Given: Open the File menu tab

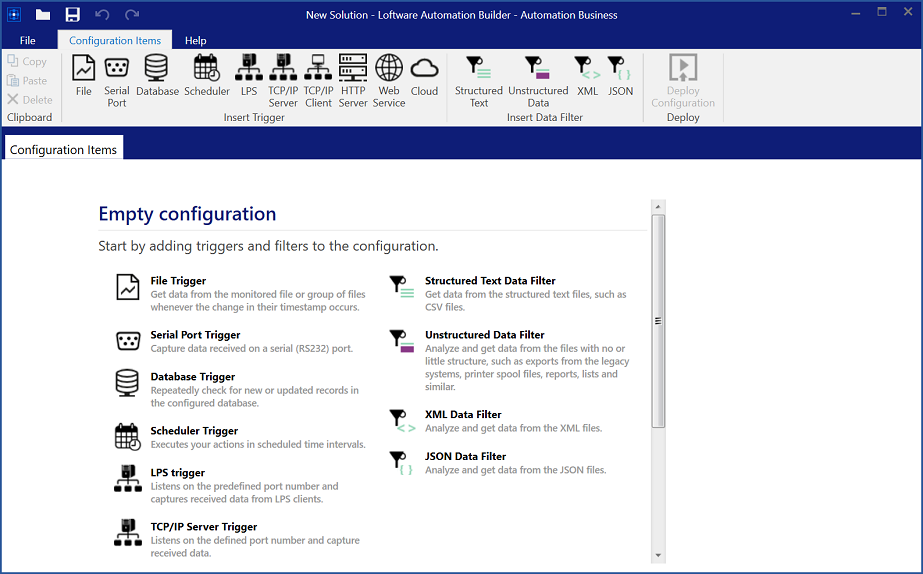Looking at the screenshot, I should coord(28,41).
